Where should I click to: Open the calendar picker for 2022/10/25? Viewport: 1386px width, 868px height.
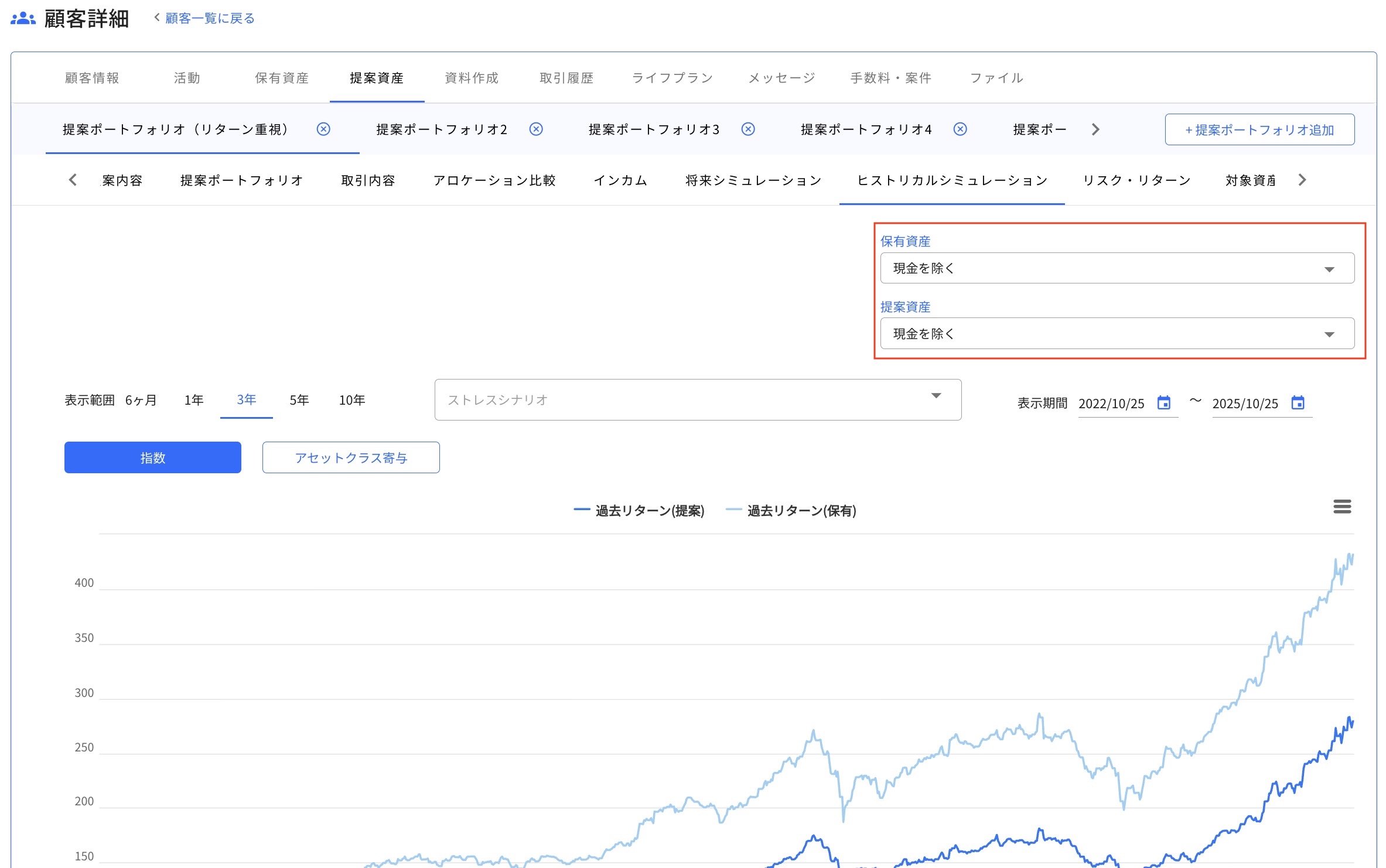(1165, 404)
